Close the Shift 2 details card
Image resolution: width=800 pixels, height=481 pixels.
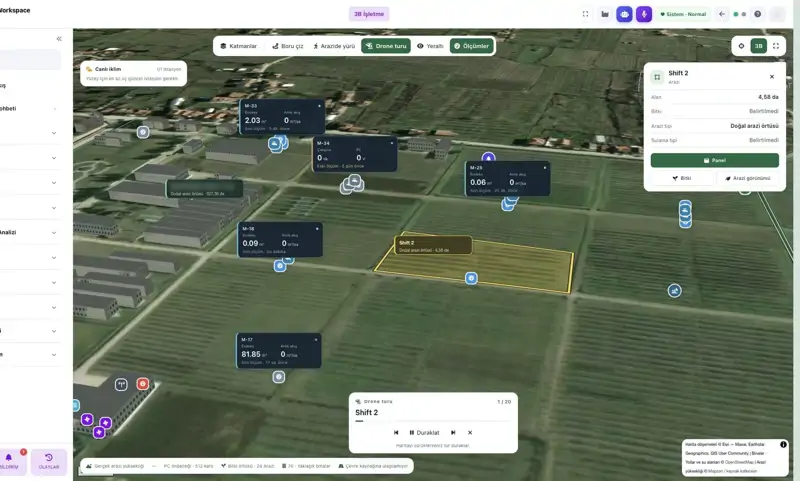(x=771, y=77)
